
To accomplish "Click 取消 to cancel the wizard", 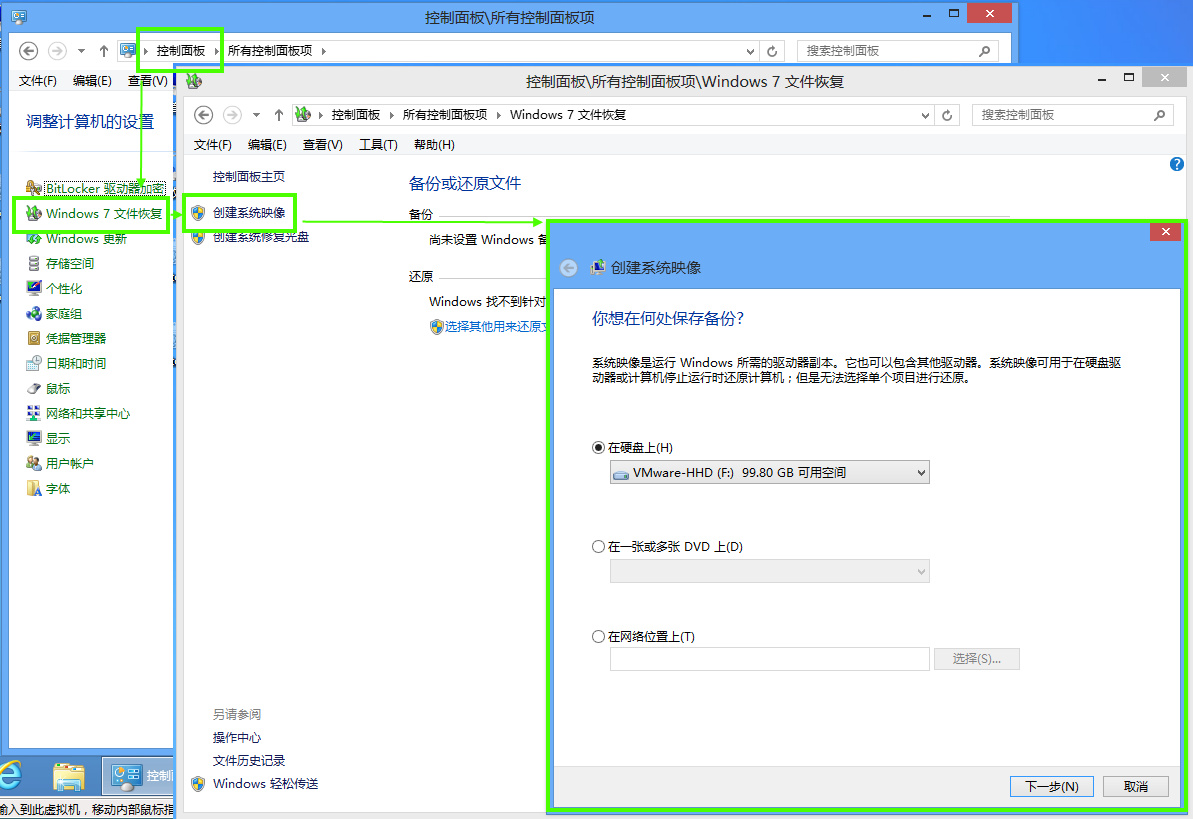I will (x=1135, y=786).
